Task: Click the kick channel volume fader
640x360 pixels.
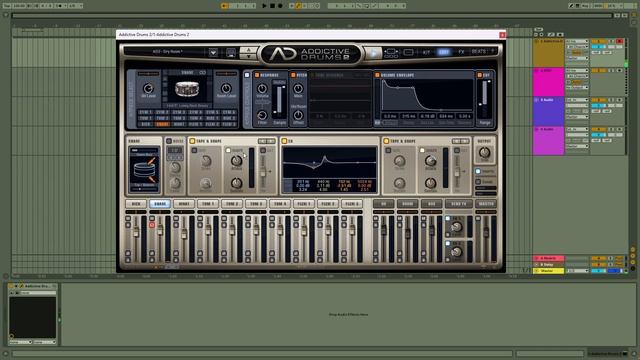Action: click(x=136, y=233)
